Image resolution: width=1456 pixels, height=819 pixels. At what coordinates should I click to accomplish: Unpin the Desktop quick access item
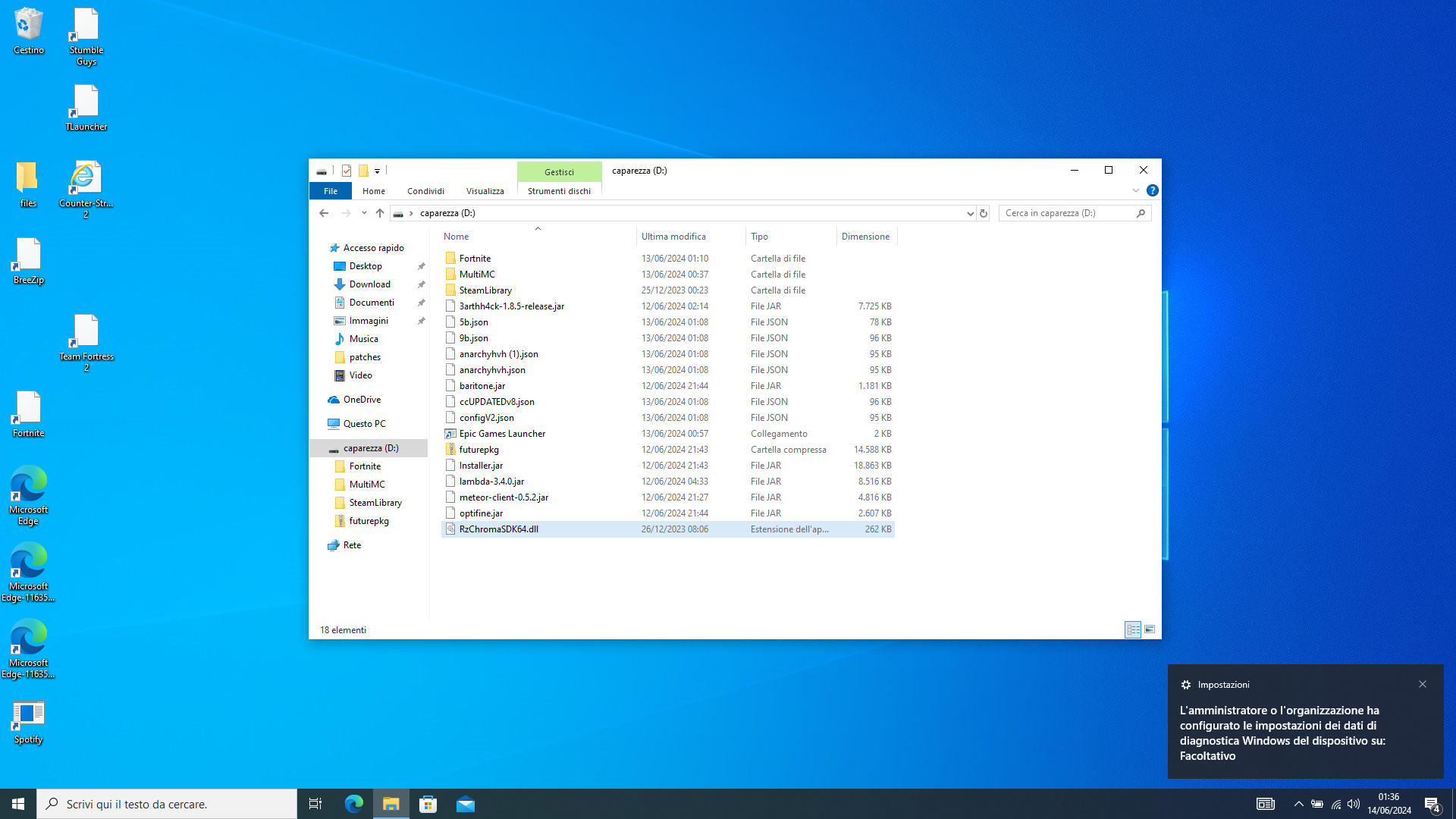click(422, 266)
